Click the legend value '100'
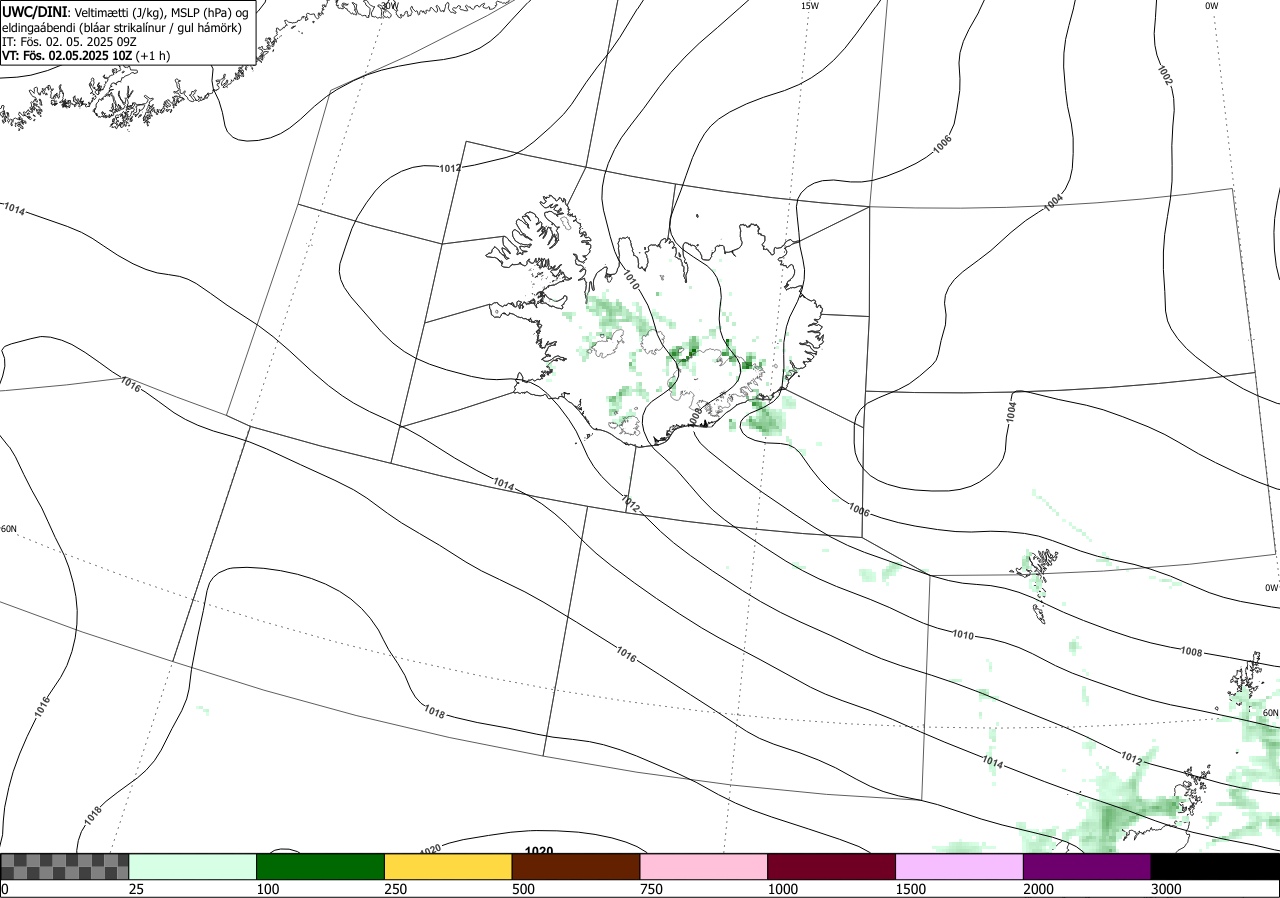This screenshot has width=1280, height=898. (x=268, y=889)
